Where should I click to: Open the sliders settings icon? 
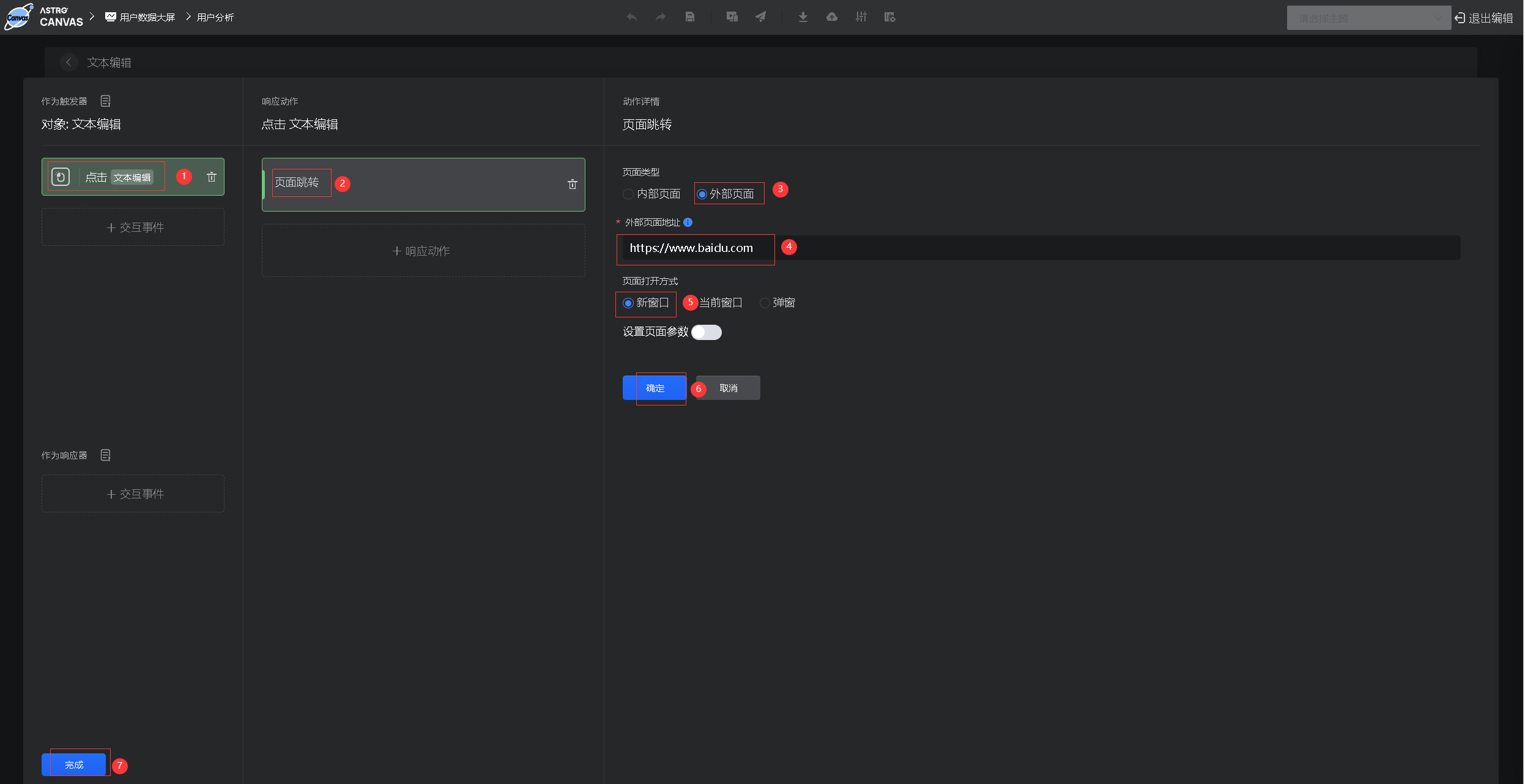point(861,17)
